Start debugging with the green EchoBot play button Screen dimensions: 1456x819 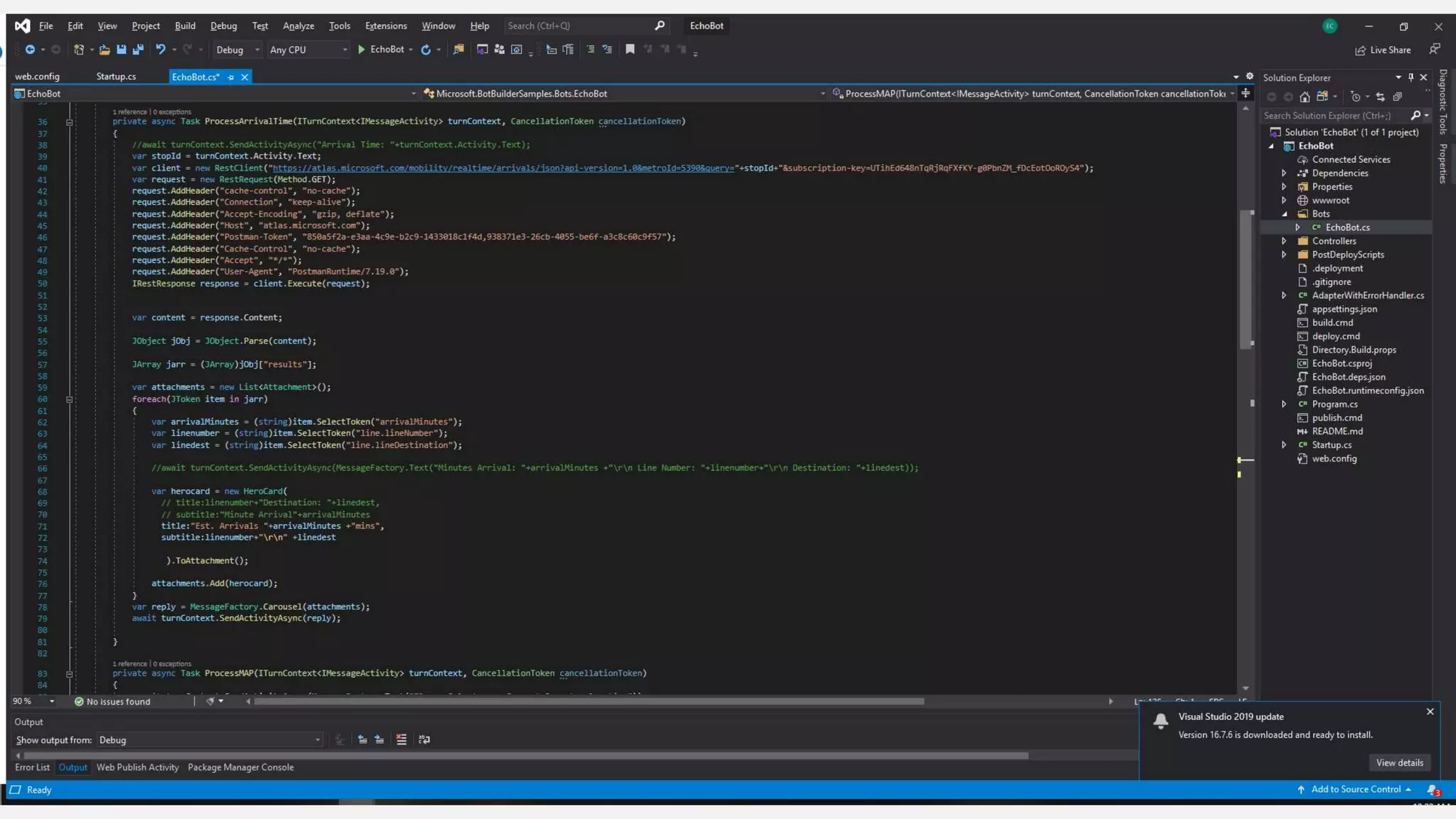coord(362,50)
